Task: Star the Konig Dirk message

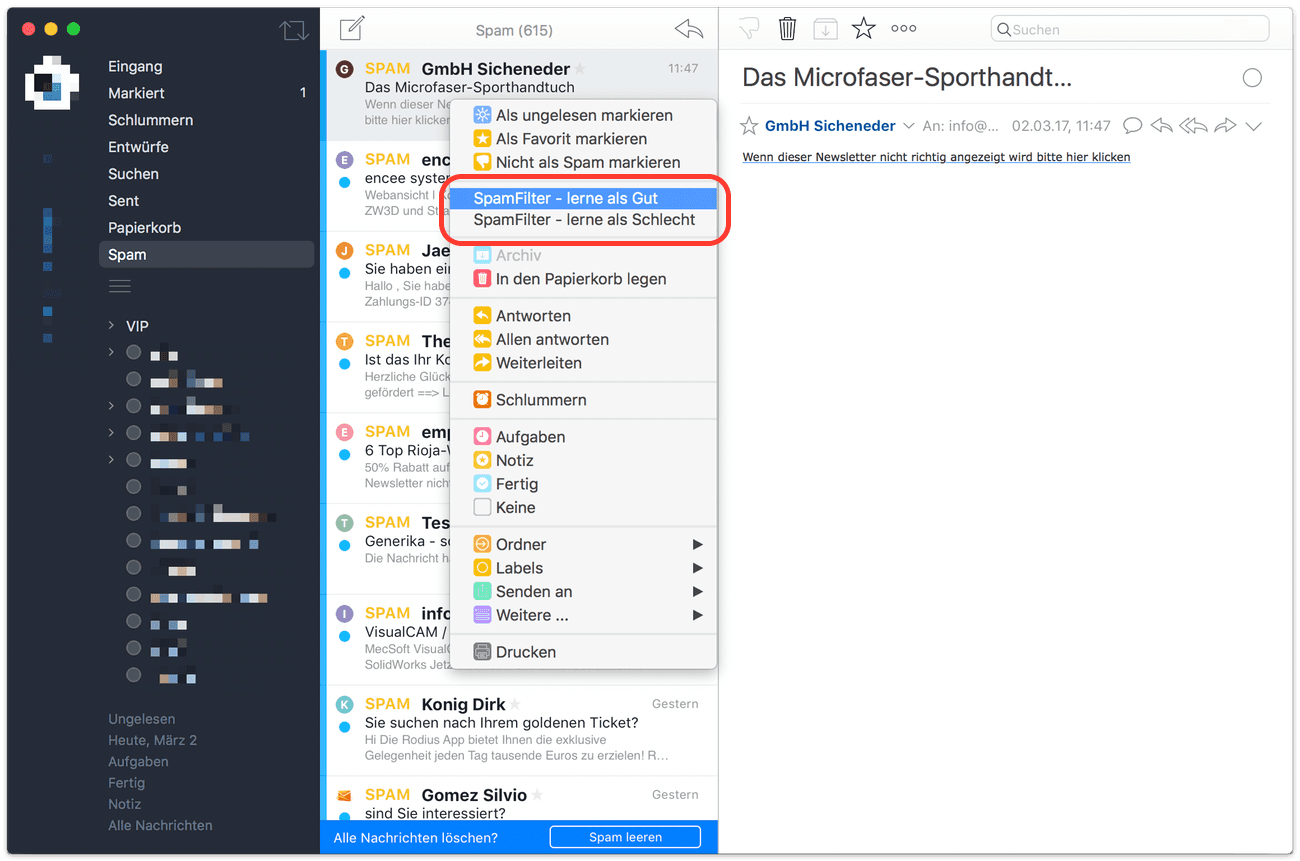Action: click(x=515, y=705)
